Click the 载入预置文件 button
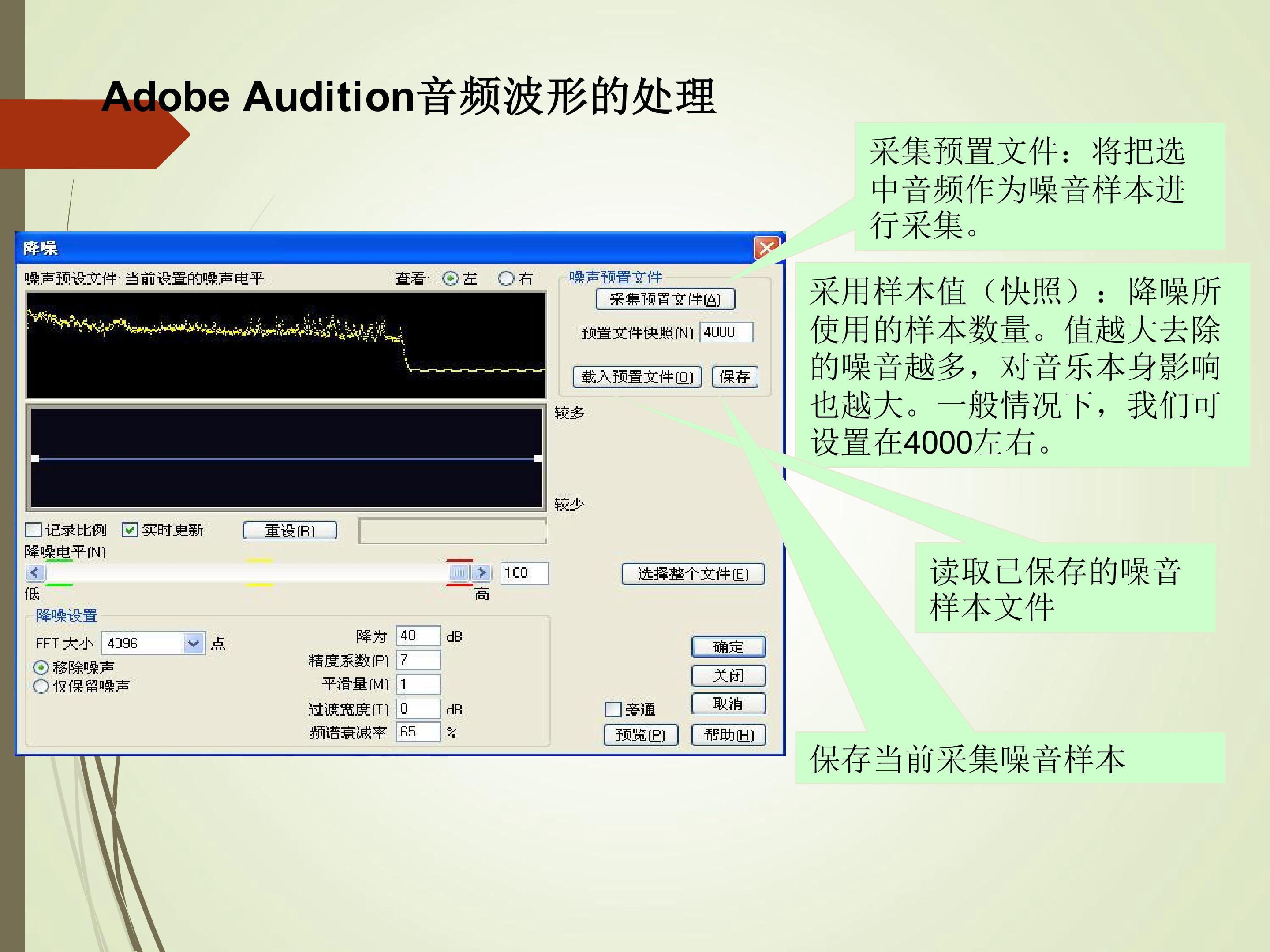 point(637,376)
